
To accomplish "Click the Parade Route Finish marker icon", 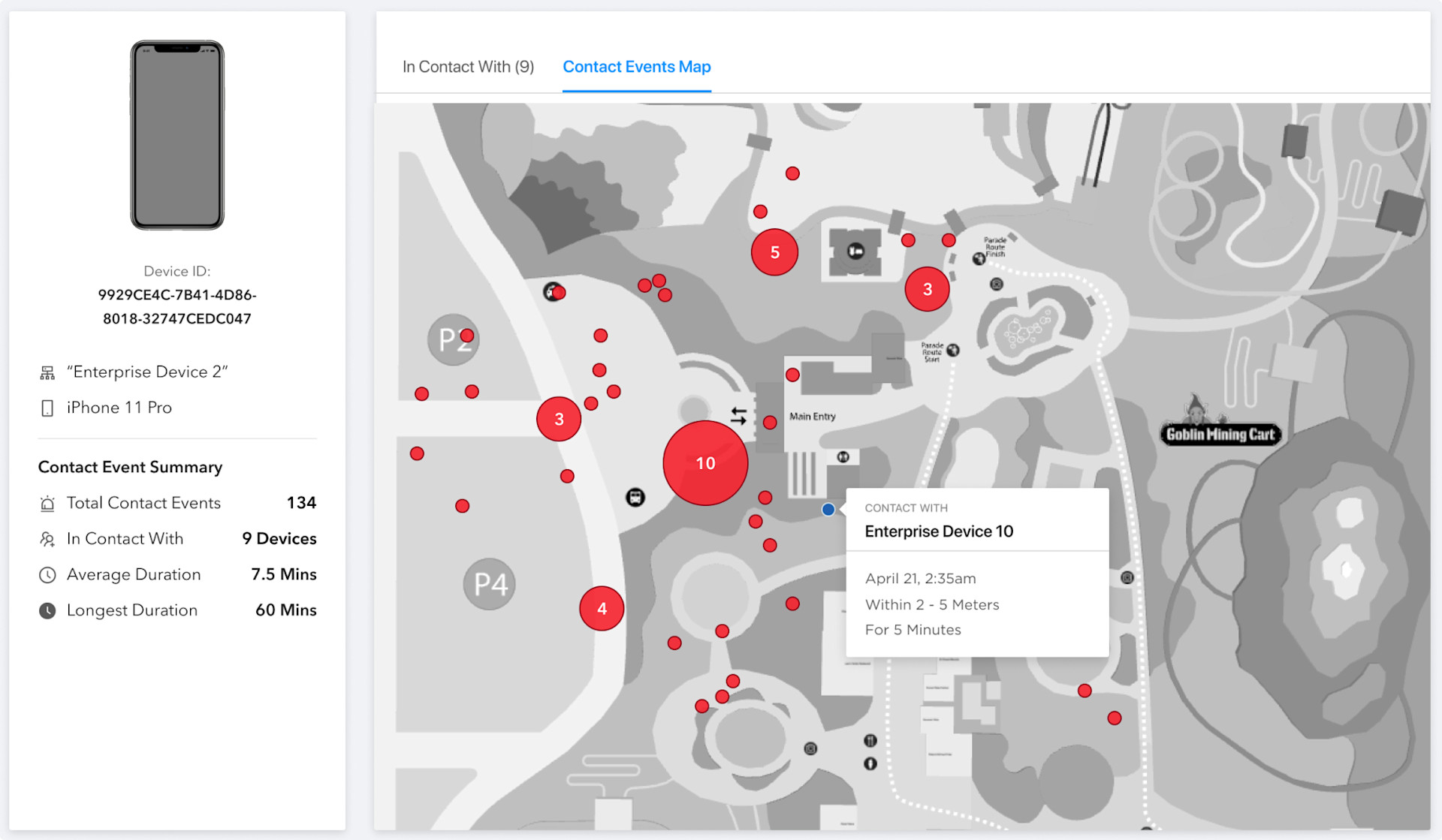I will [x=979, y=258].
